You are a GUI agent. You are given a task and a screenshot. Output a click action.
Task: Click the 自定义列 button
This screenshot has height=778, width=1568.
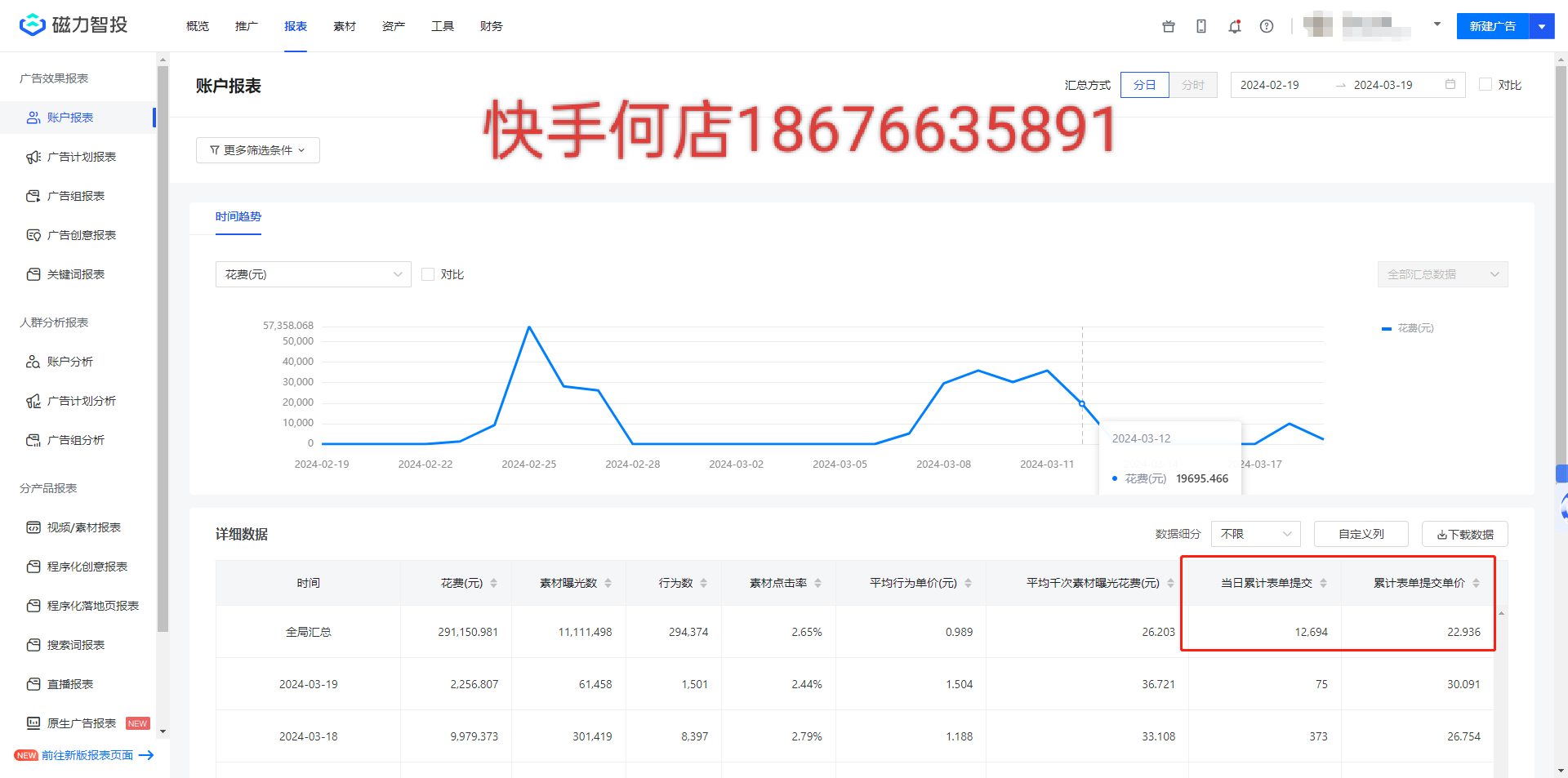[x=1361, y=534]
